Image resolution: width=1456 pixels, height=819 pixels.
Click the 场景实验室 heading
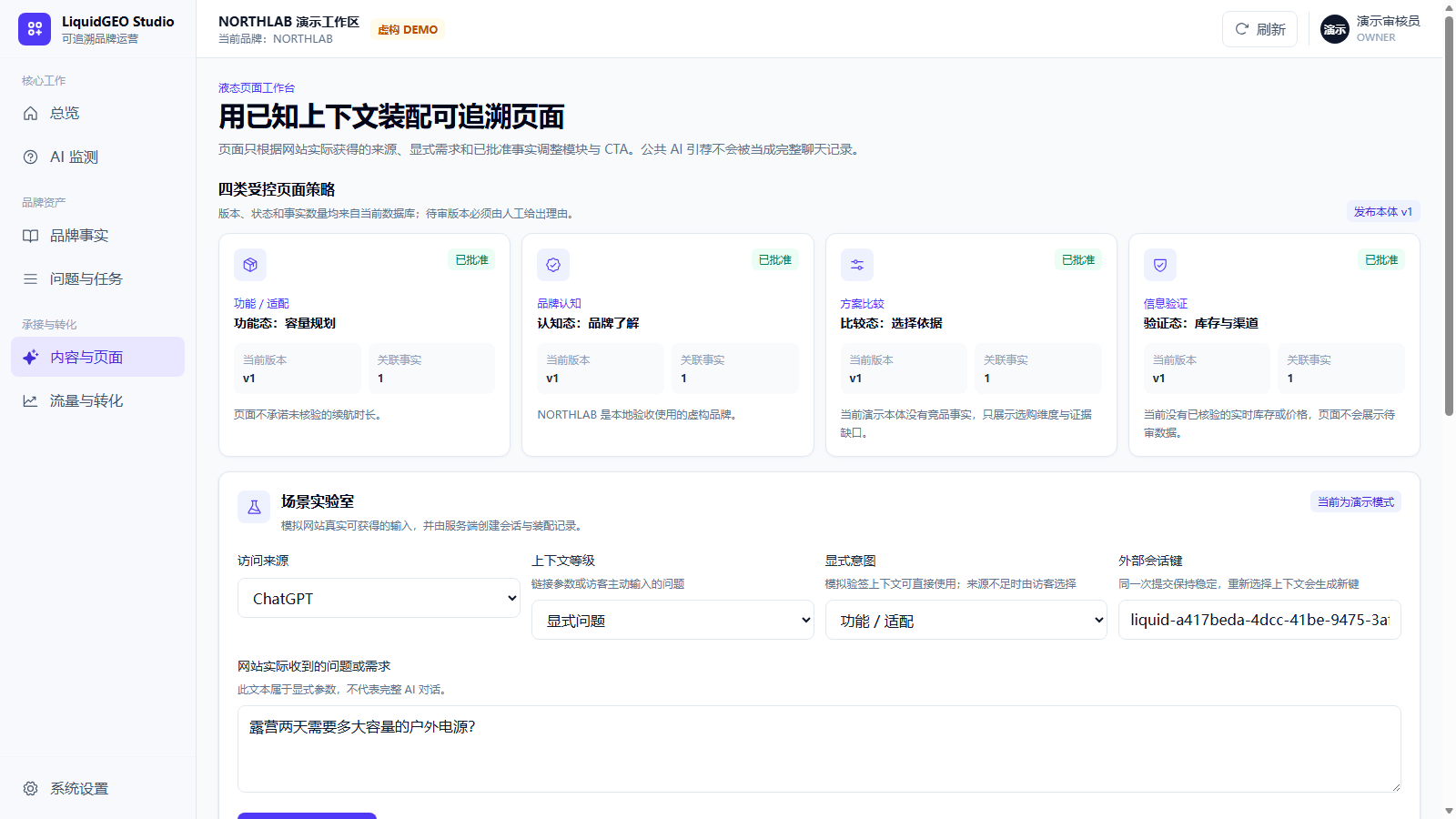pos(318,501)
